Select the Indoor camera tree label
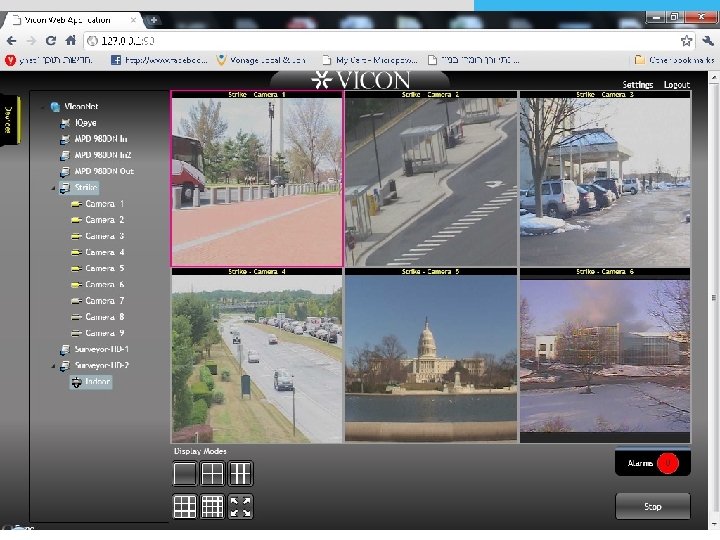Screen dimensions: 720x540 97,382
